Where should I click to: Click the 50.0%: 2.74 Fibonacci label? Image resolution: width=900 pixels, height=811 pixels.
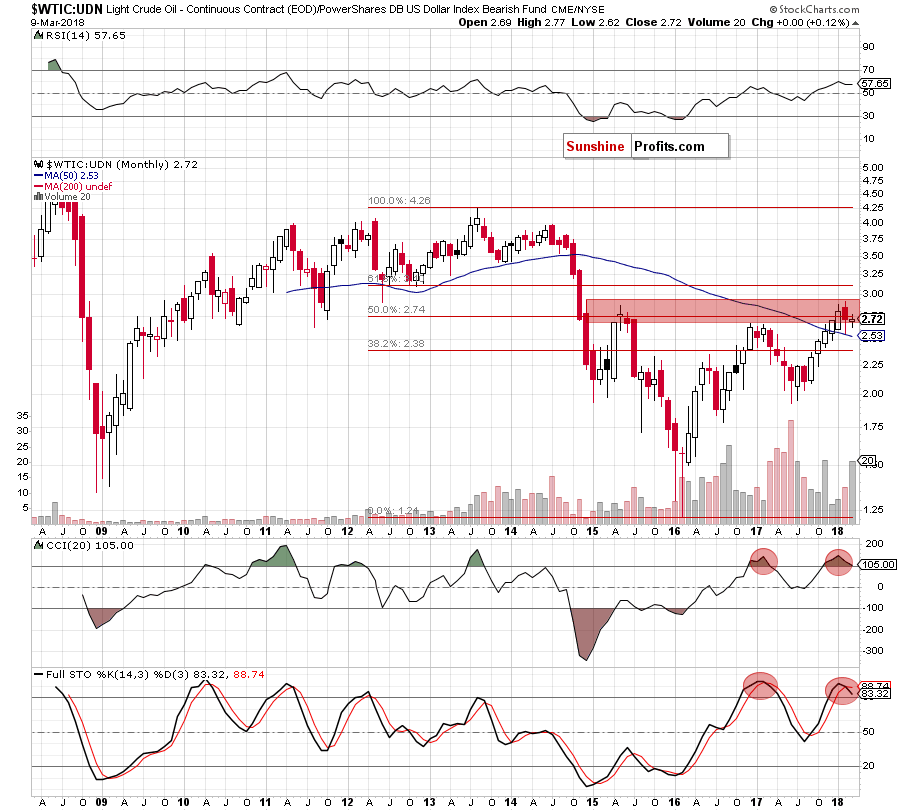[x=397, y=310]
